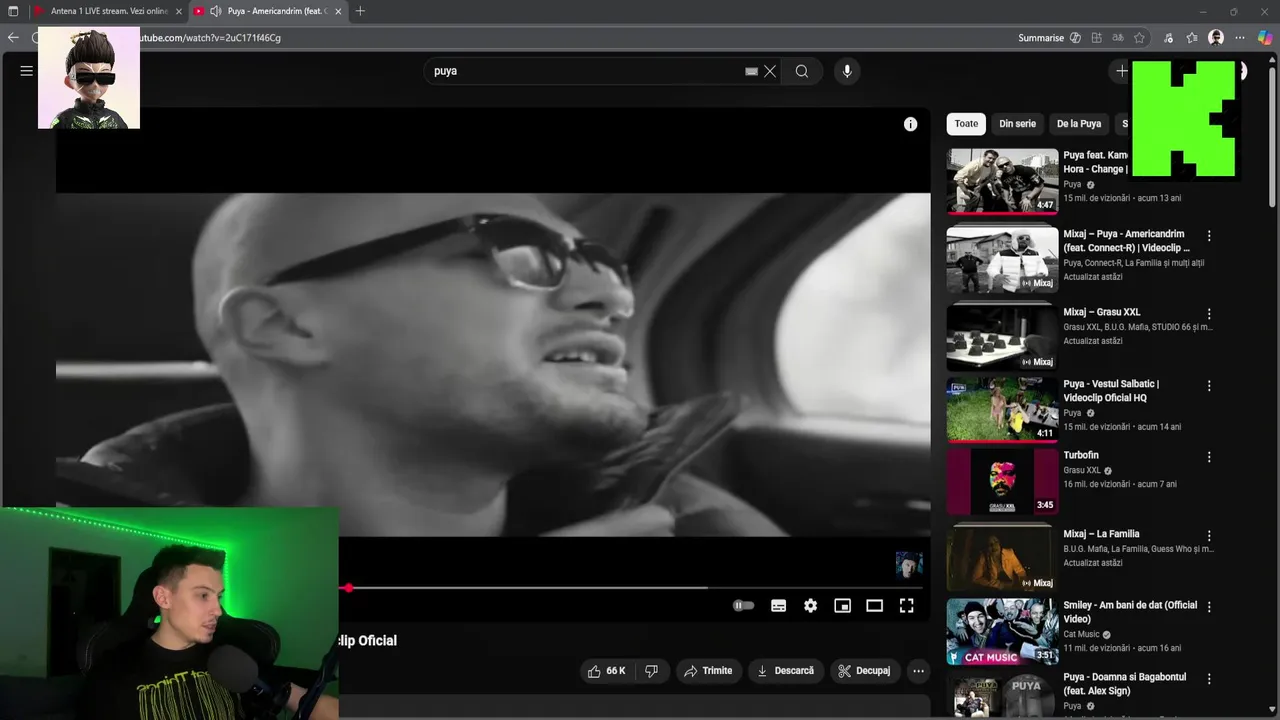Viewport: 1280px width, 720px height.
Task: Start voice search with the microphone
Action: click(x=847, y=71)
